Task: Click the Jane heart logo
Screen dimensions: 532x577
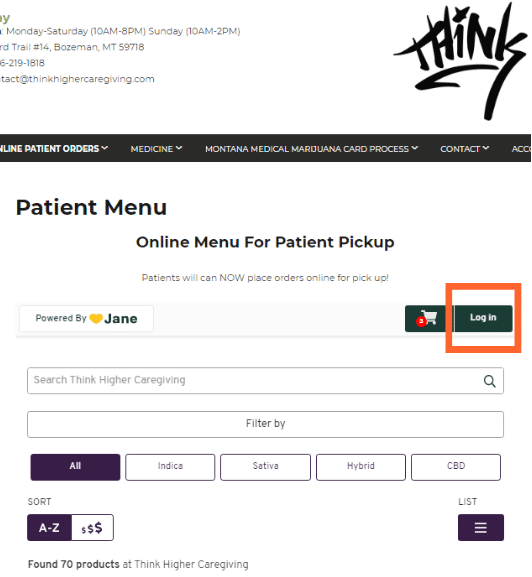Action: 96,319
